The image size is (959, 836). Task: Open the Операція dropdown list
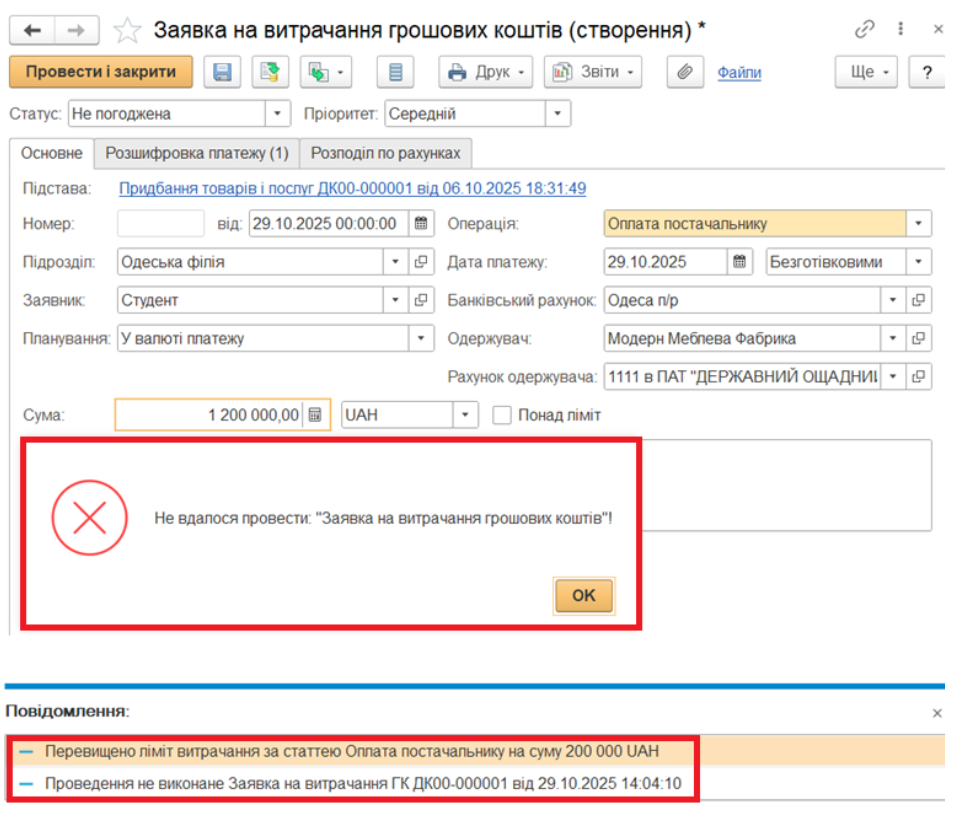point(918,224)
